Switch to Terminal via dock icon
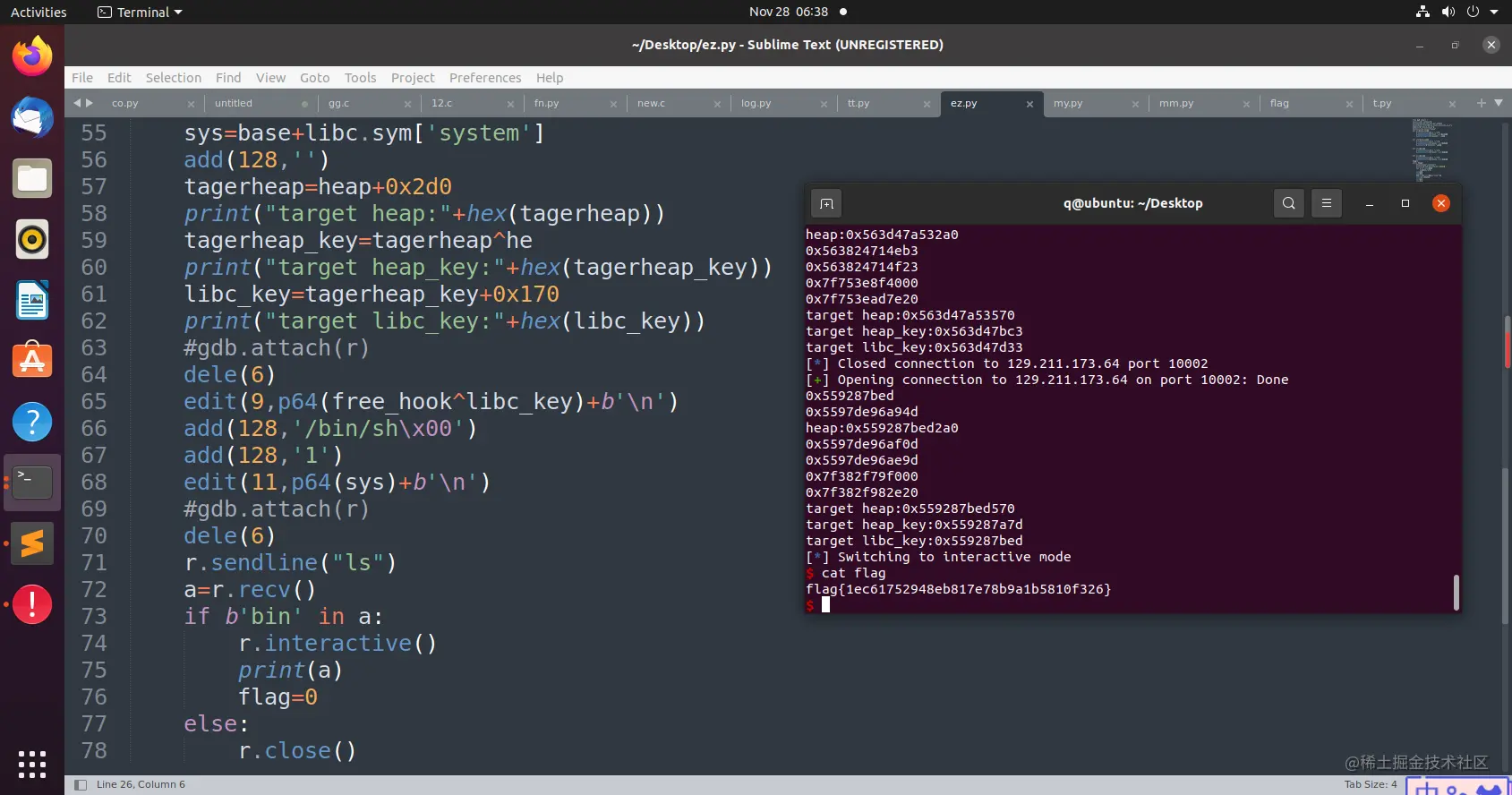This screenshot has height=795, width=1512. pyautogui.click(x=32, y=483)
